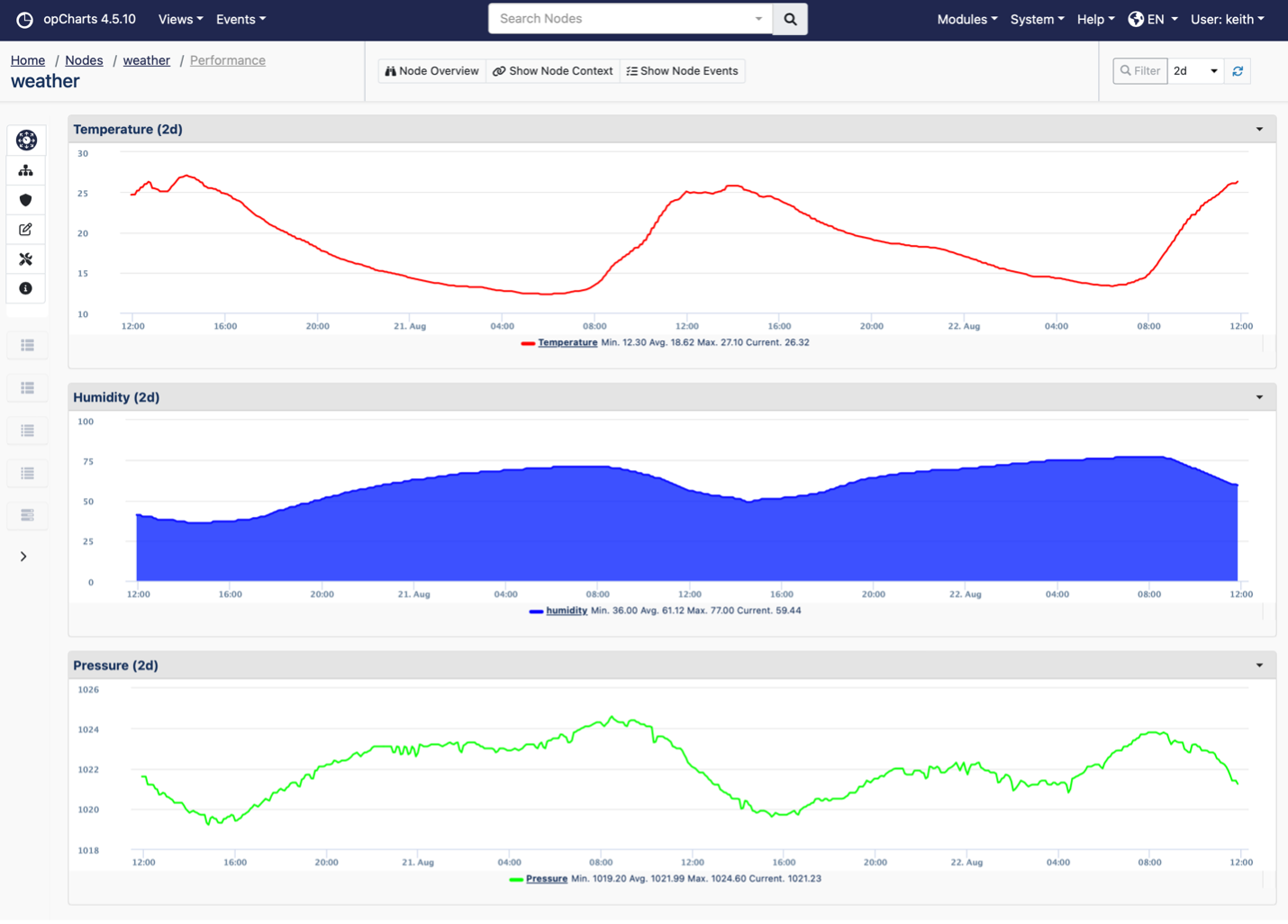The width and height of the screenshot is (1288, 924).
Task: Click humidity stats 'Avg. 61.12'
Action: [x=660, y=611]
